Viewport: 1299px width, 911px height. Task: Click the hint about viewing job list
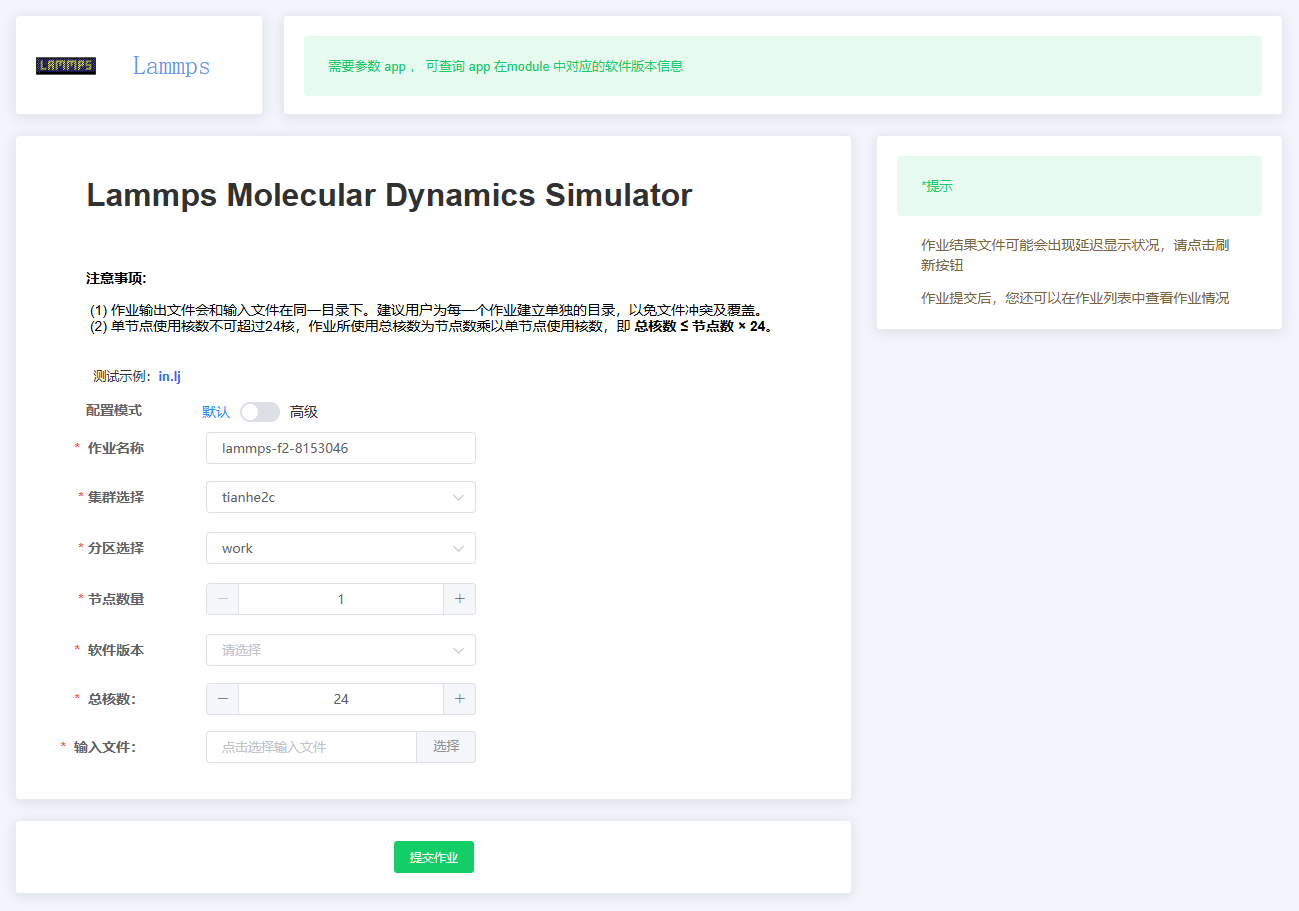point(1075,298)
